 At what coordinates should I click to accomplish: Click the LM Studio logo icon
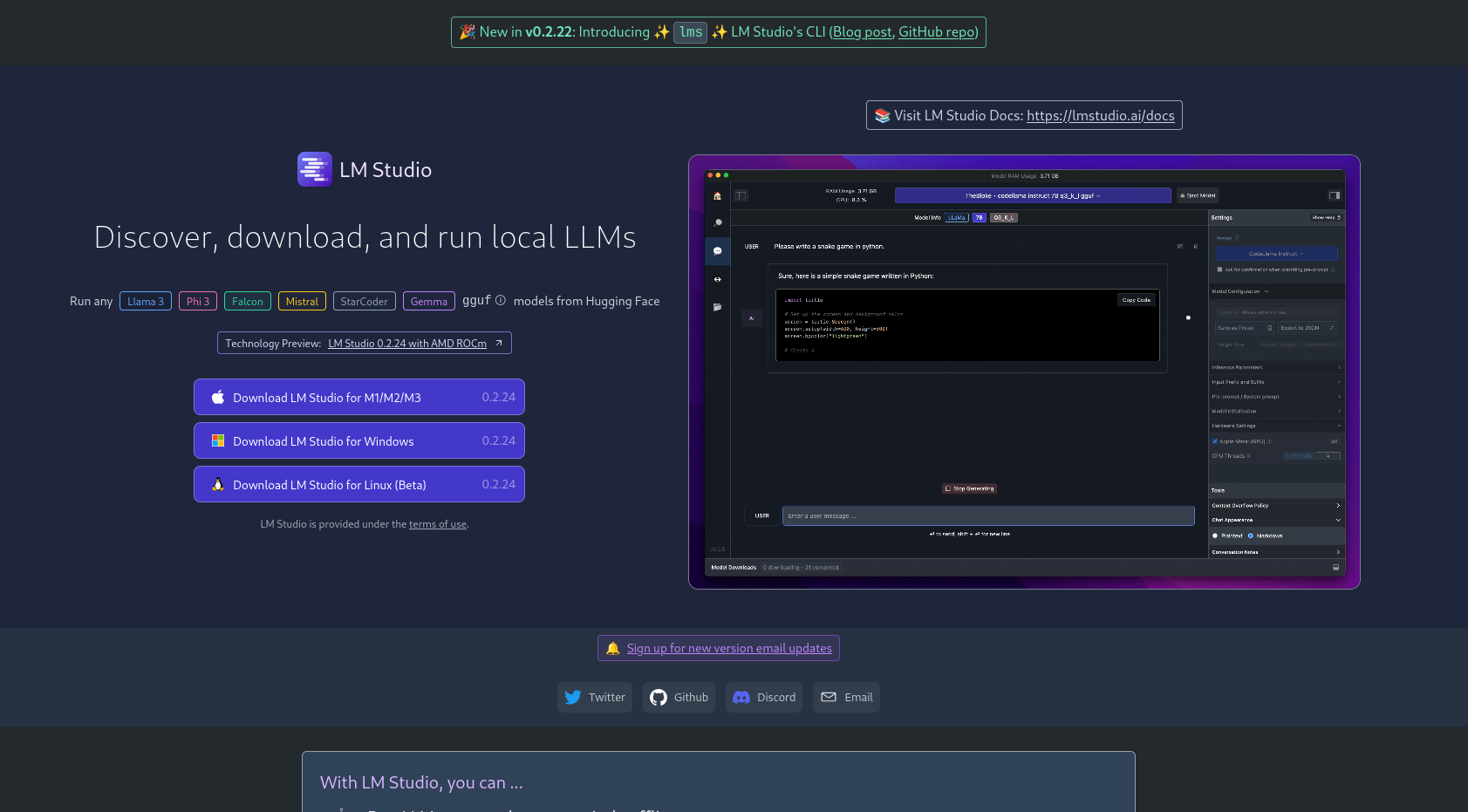(x=314, y=169)
